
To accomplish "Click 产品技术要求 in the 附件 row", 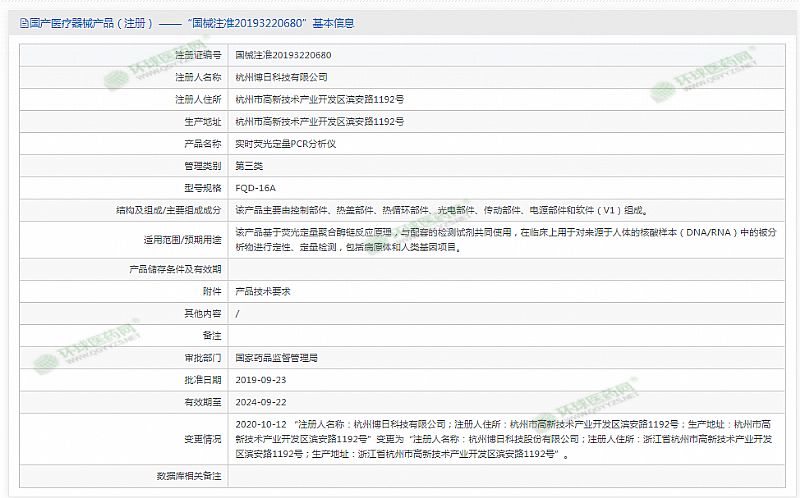I will (x=262, y=290).
